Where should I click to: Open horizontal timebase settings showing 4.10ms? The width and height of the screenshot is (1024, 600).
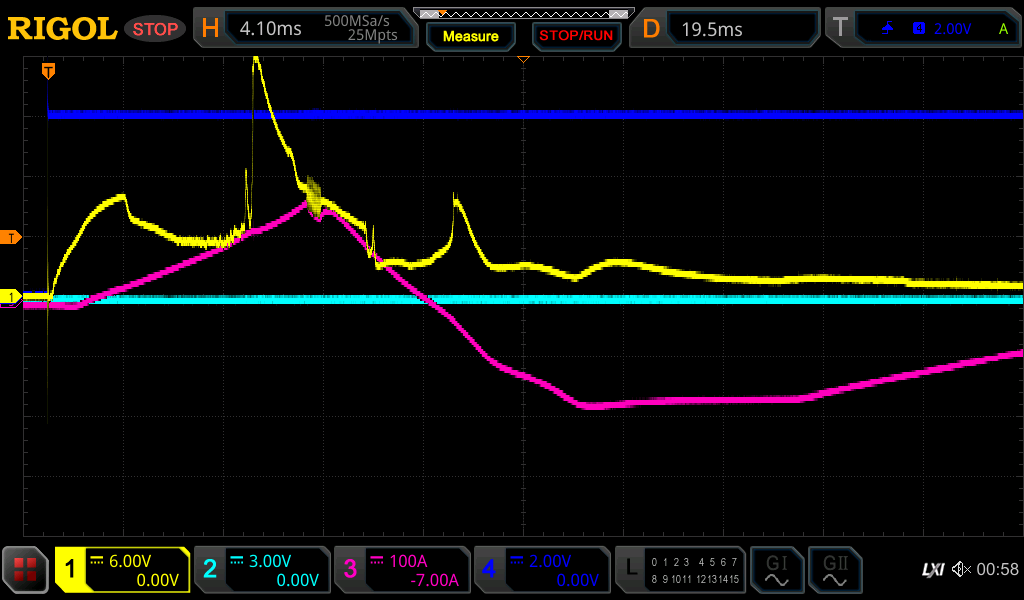tap(305, 28)
